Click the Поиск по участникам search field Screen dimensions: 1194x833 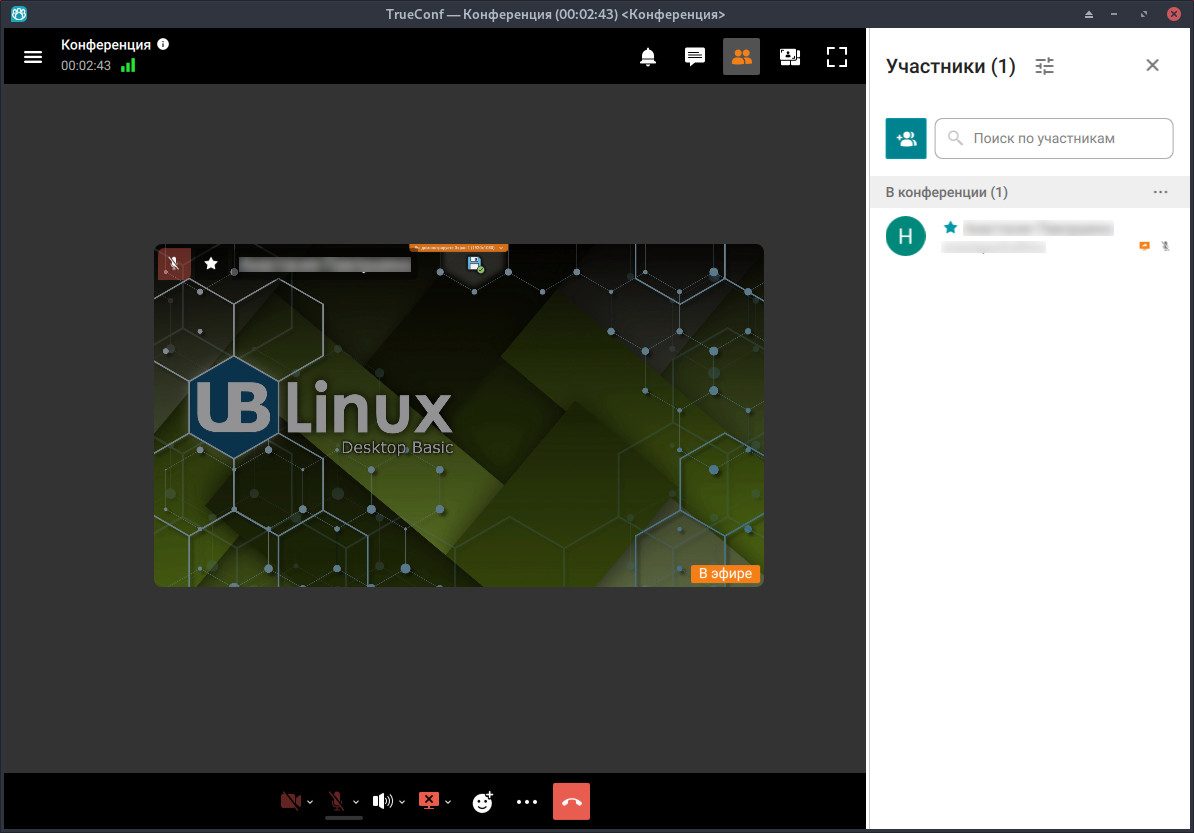(x=1054, y=139)
